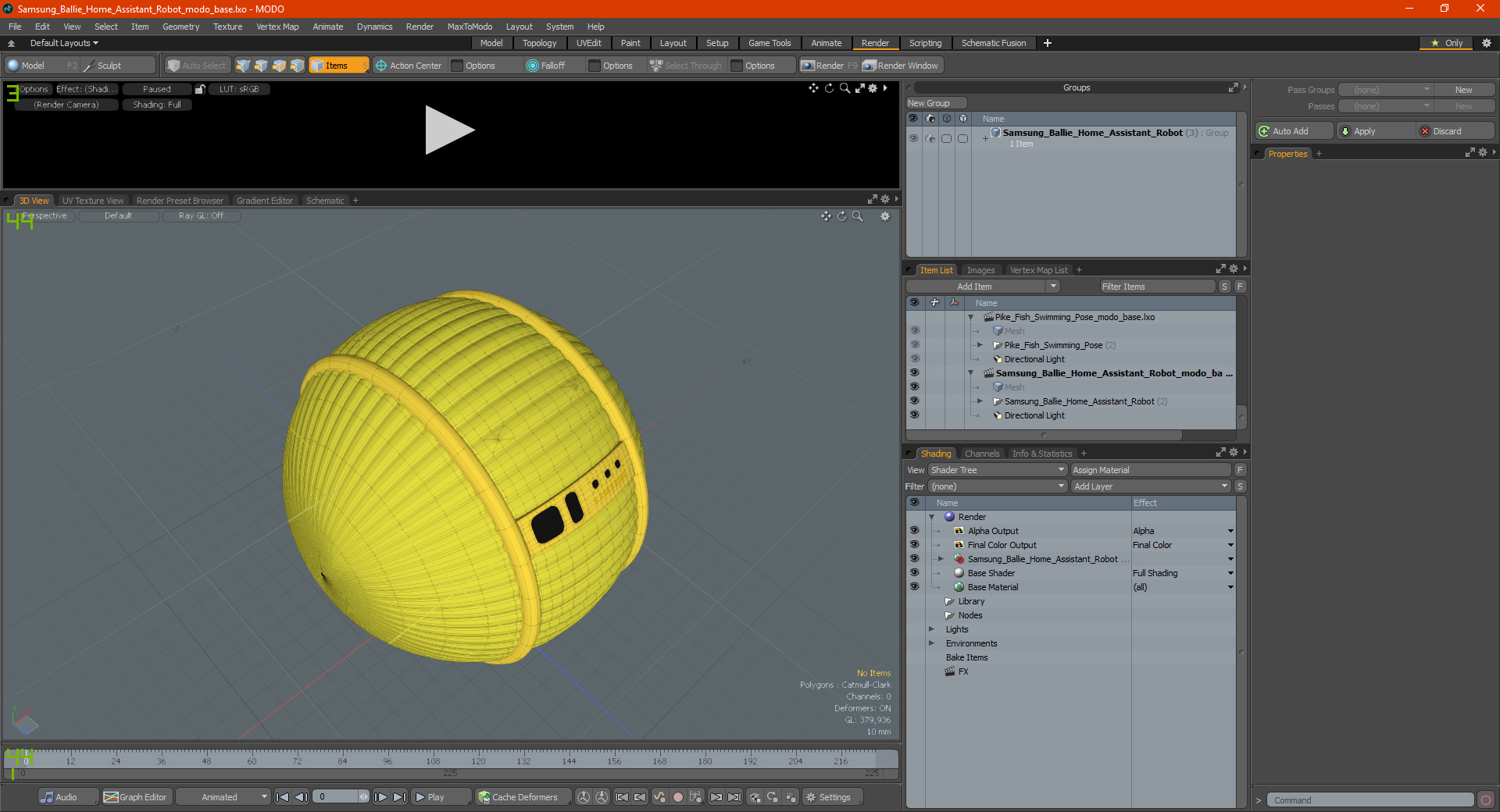Switch to Schematic Fusion layout tab
Viewport: 1500px width, 812px height.
(x=993, y=43)
